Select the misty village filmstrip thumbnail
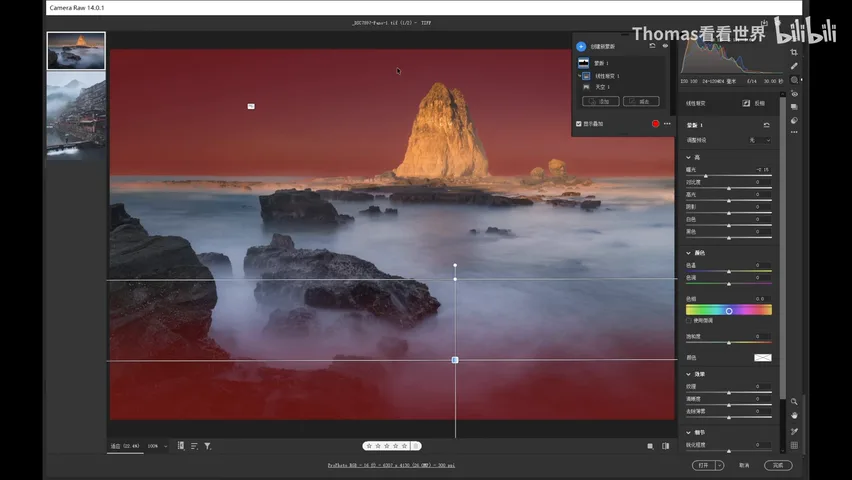The height and width of the screenshot is (480, 852). coord(76,116)
